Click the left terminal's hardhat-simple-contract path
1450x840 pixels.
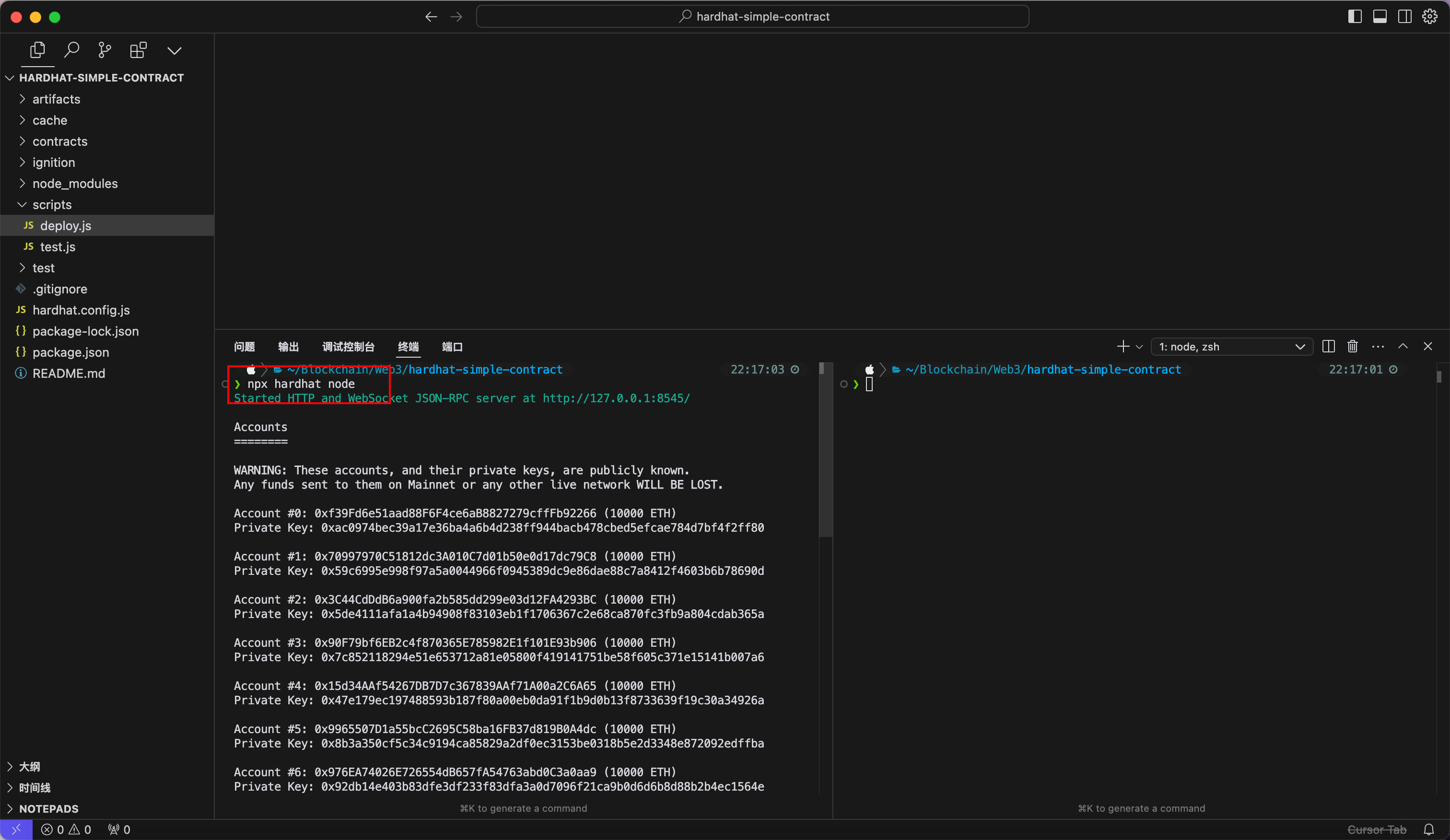[x=485, y=369]
